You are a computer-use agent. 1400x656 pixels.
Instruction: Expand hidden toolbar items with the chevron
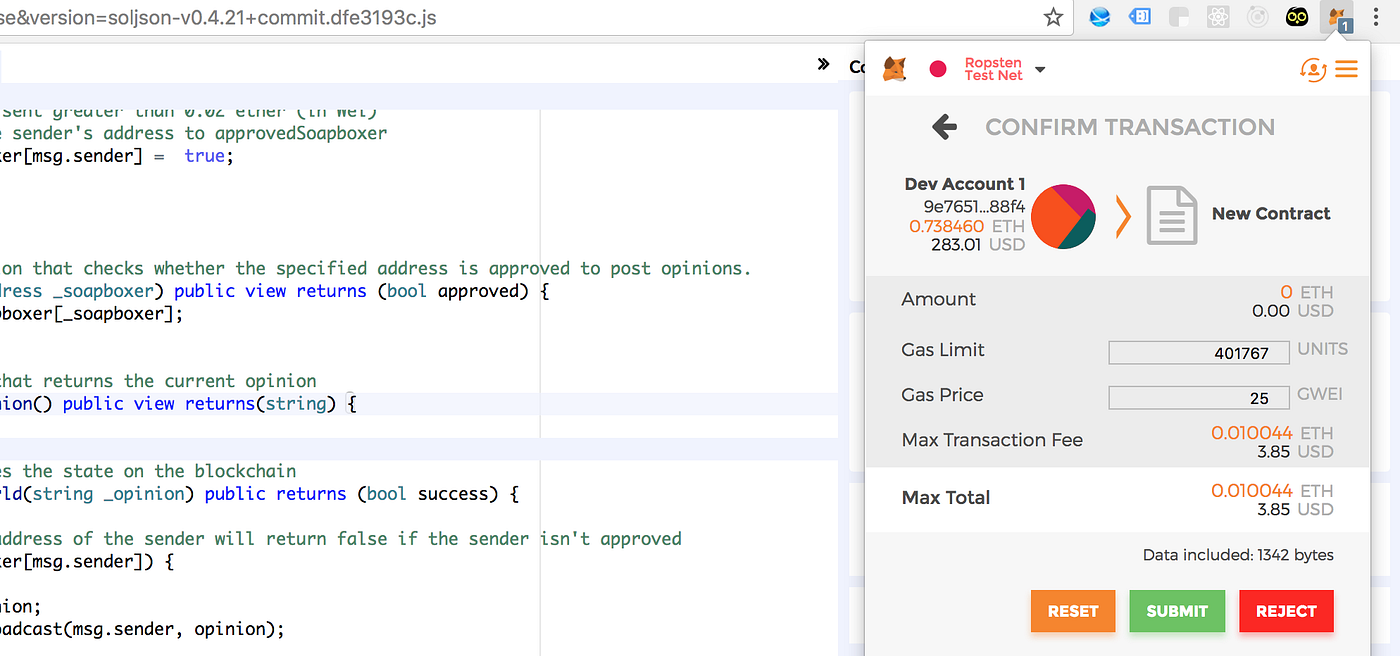[x=823, y=63]
